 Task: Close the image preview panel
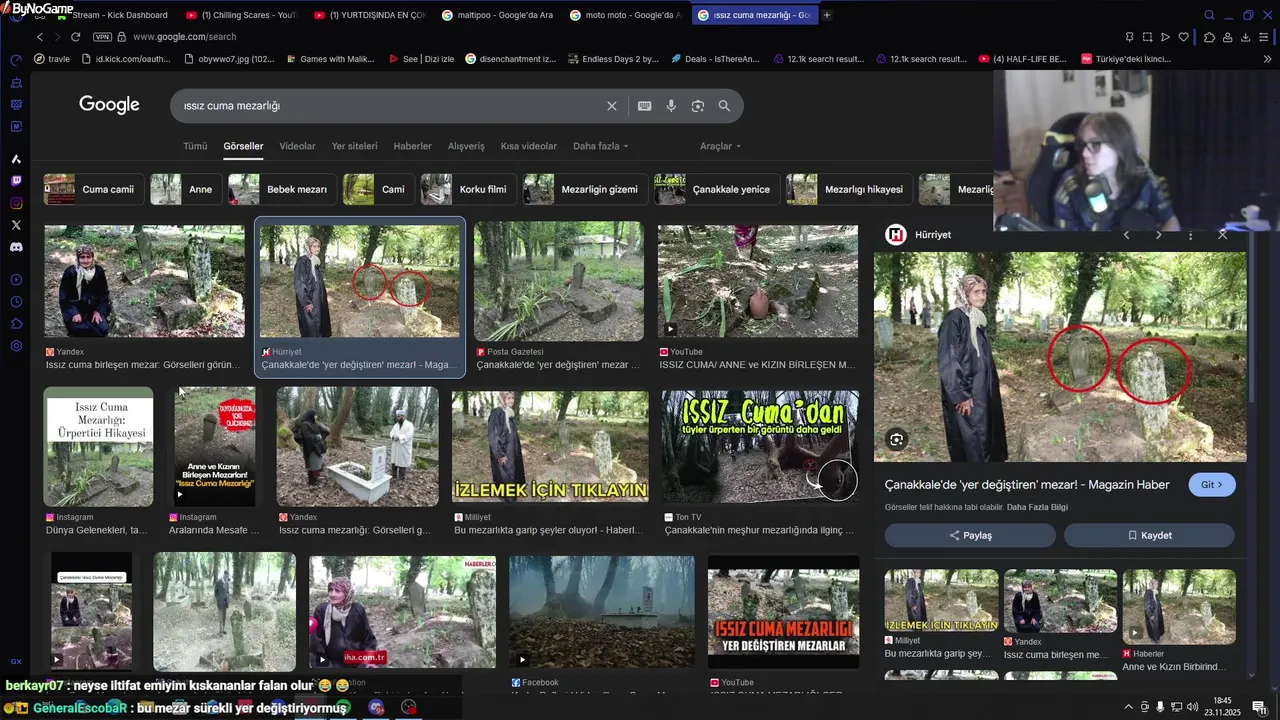[1222, 235]
